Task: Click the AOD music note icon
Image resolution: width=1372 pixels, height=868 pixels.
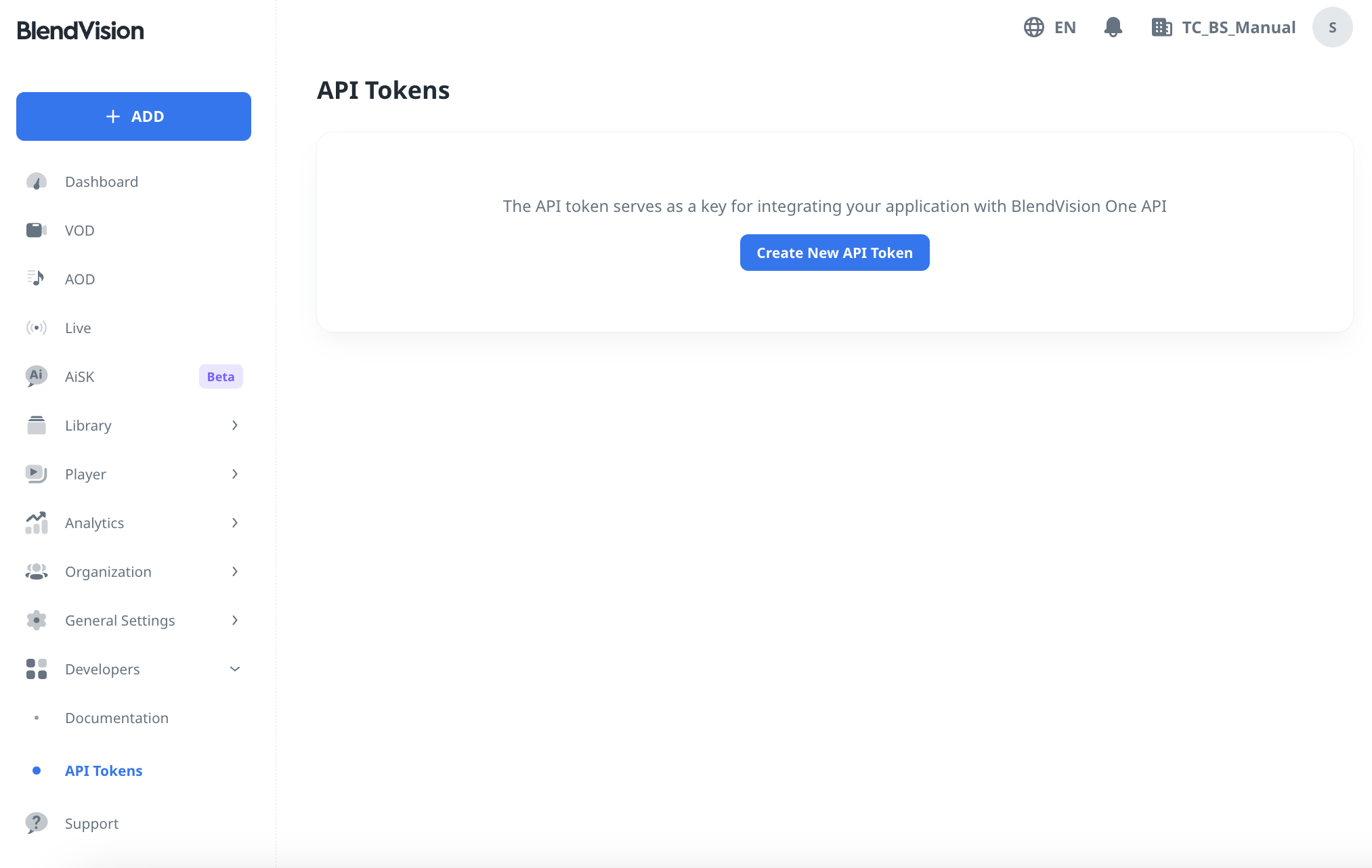Action: pyautogui.click(x=36, y=278)
